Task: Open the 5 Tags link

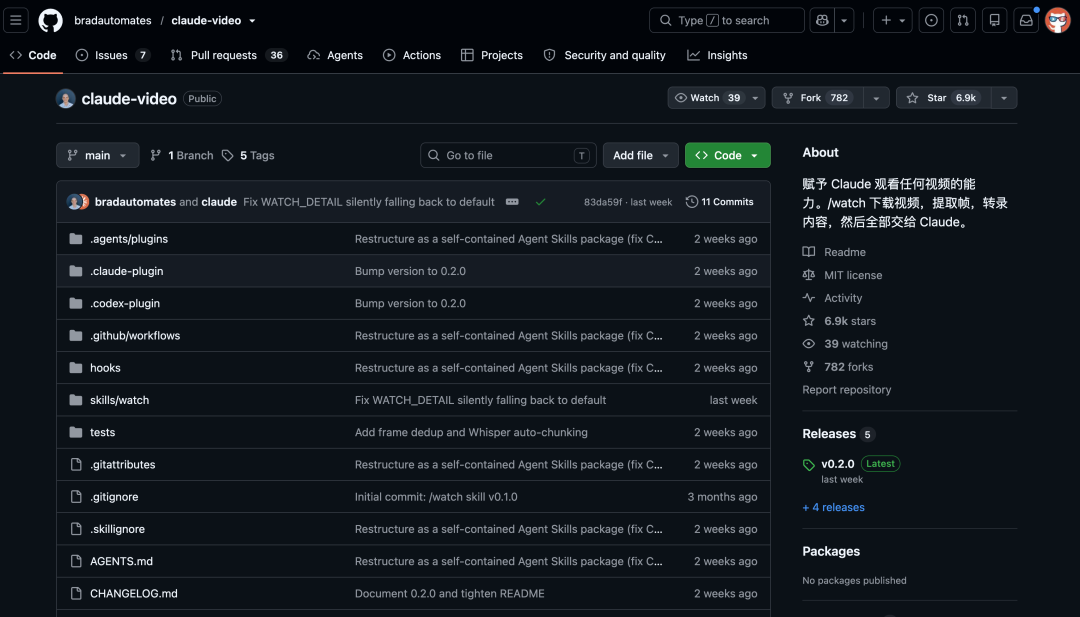Action: pyautogui.click(x=248, y=156)
